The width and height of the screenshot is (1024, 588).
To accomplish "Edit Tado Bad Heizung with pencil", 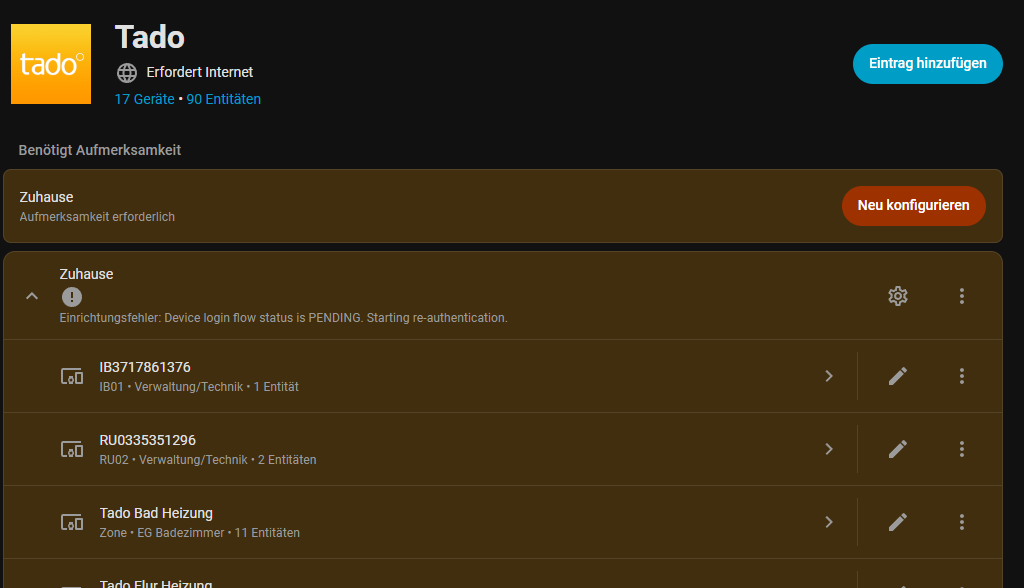I will 898,522.
